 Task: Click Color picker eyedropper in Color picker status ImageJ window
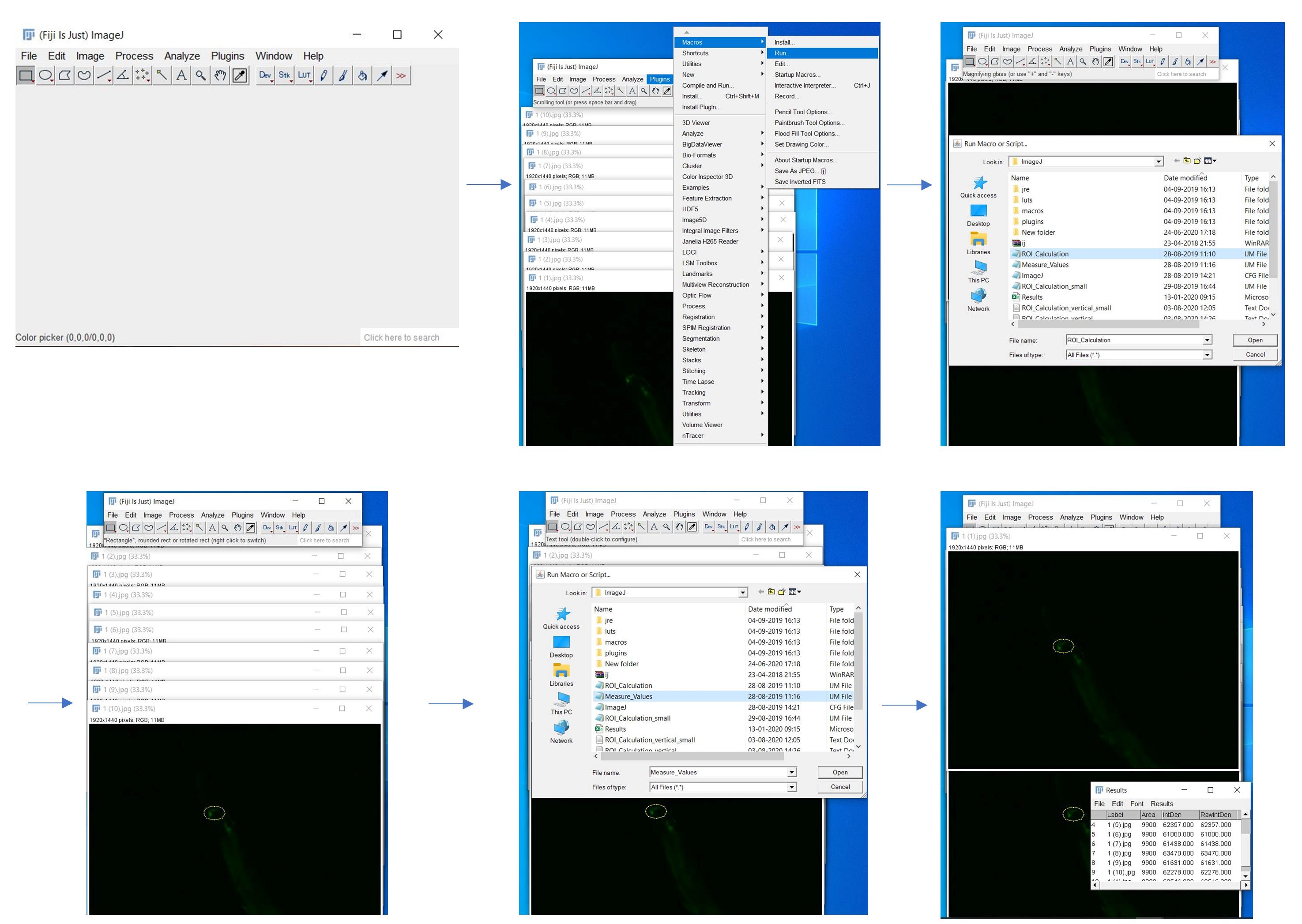[240, 75]
